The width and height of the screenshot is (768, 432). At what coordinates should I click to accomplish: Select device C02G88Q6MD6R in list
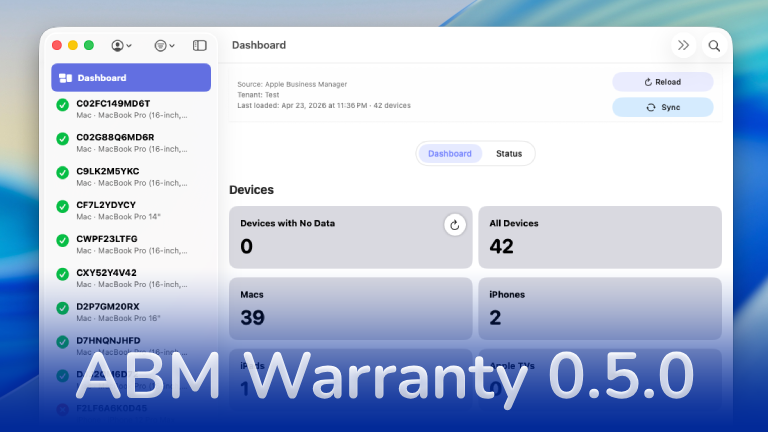point(130,141)
